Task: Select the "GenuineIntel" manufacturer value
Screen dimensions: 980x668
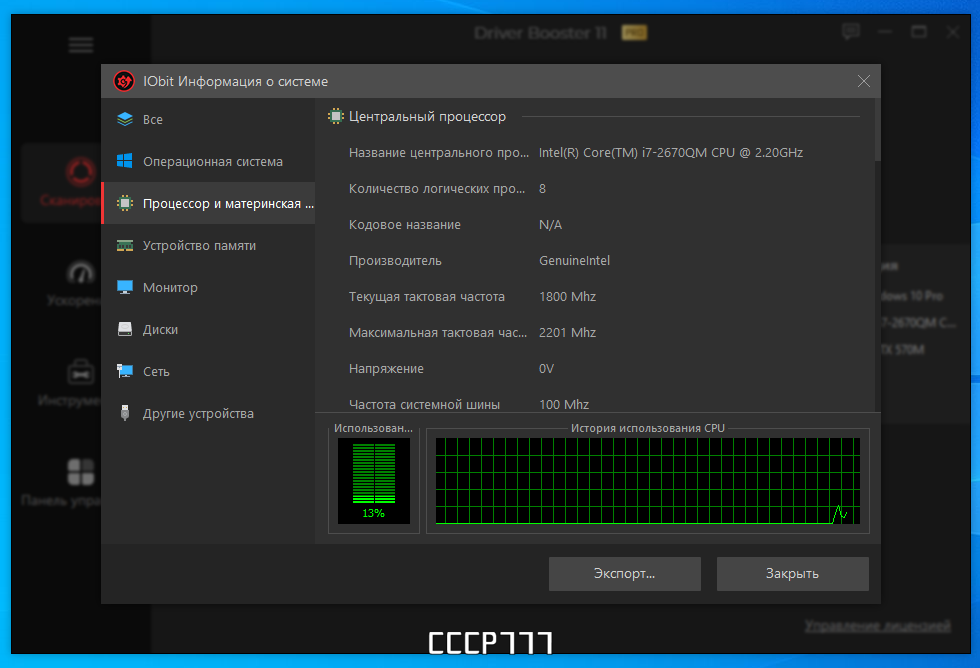Action: [x=574, y=261]
